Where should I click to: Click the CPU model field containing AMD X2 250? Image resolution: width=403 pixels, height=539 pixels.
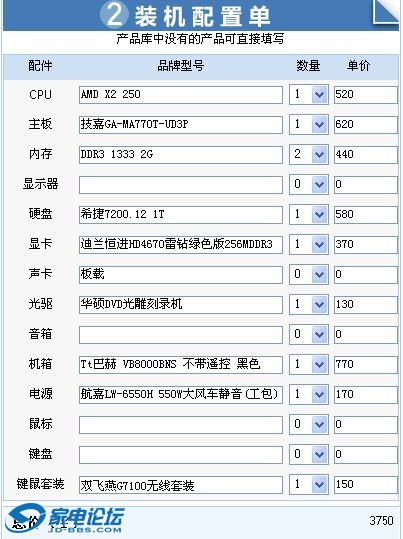pos(181,95)
